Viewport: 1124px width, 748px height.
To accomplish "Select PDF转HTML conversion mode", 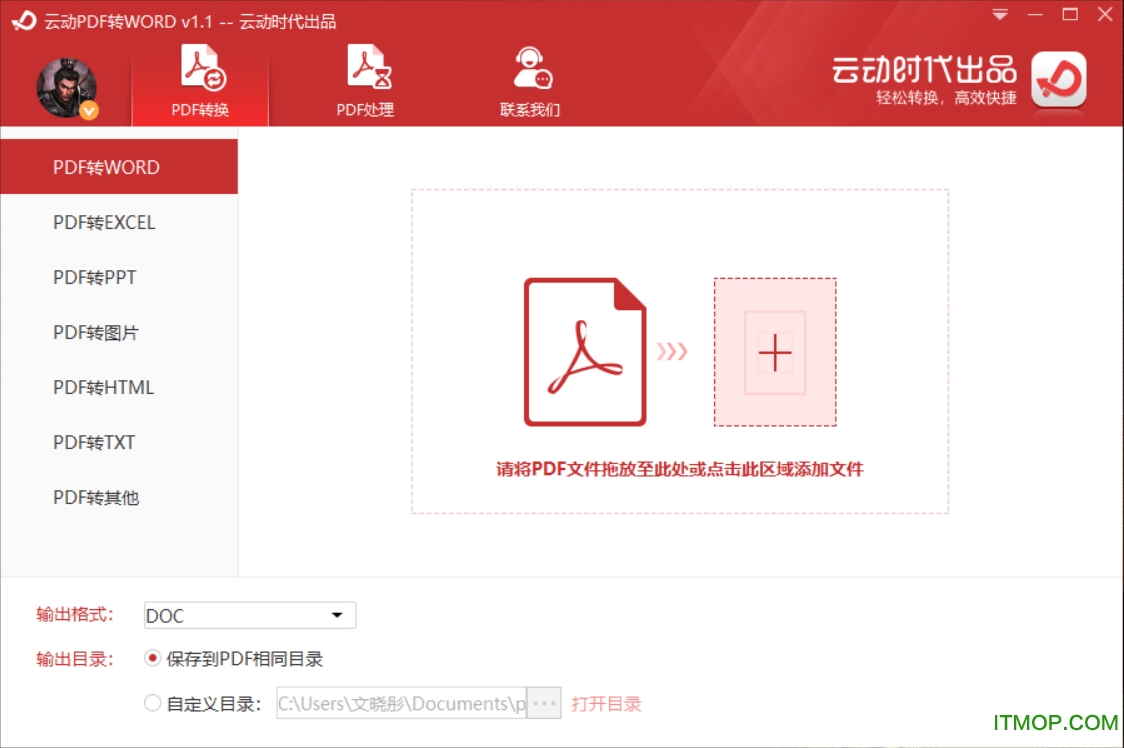I will [102, 387].
